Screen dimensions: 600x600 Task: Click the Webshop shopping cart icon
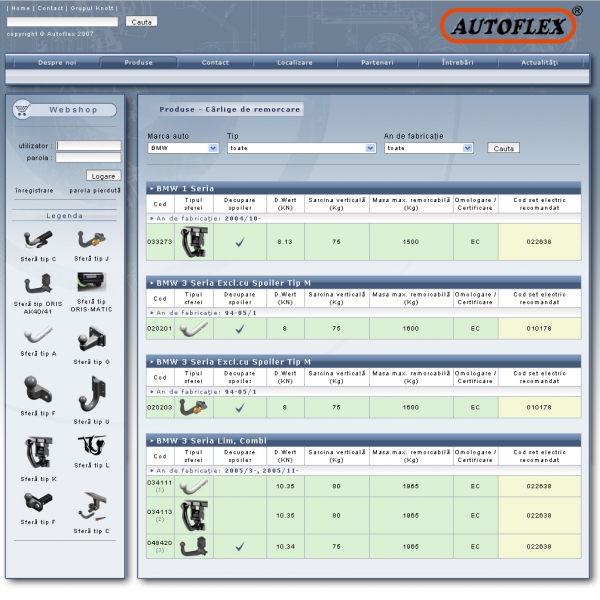(x=22, y=109)
